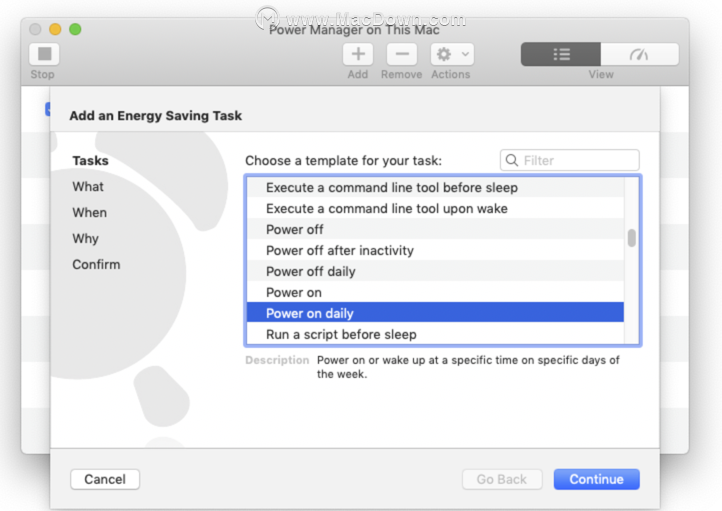Screen dimensions: 722x511
Task: Open the Actions gear menu
Action: click(452, 54)
